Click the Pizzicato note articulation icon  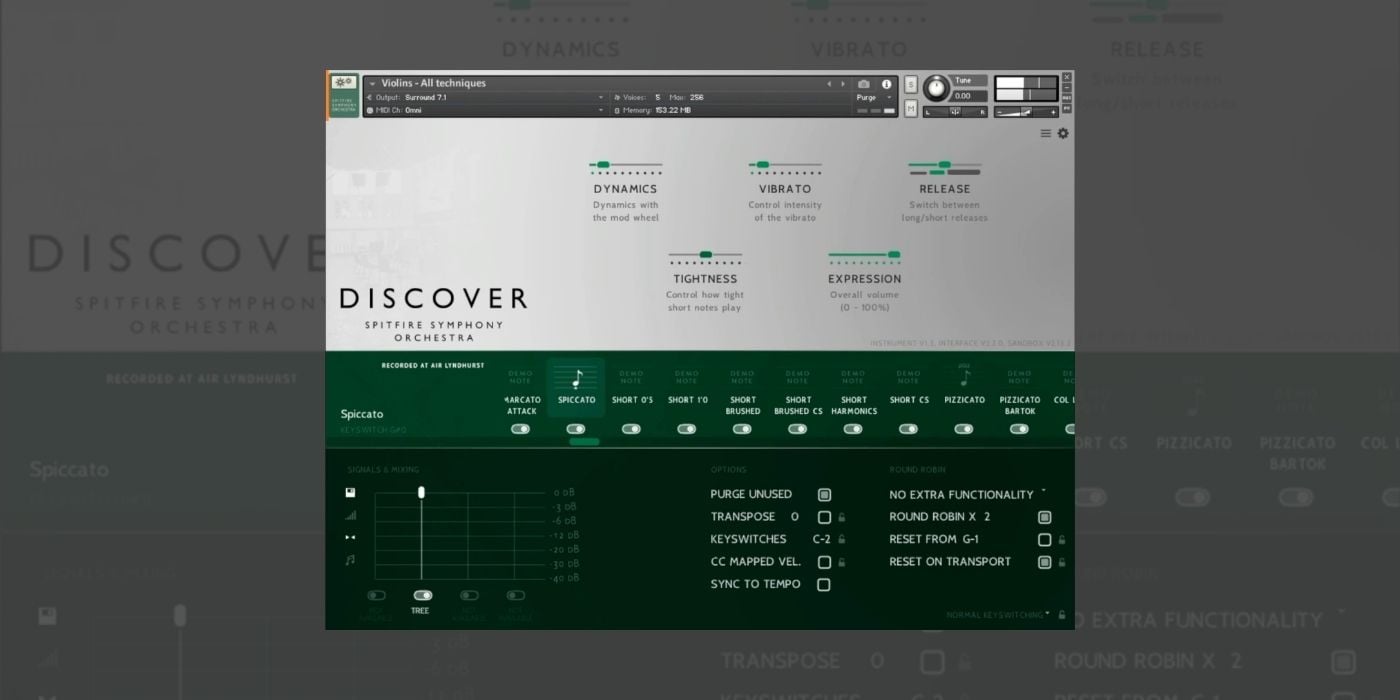click(964, 377)
